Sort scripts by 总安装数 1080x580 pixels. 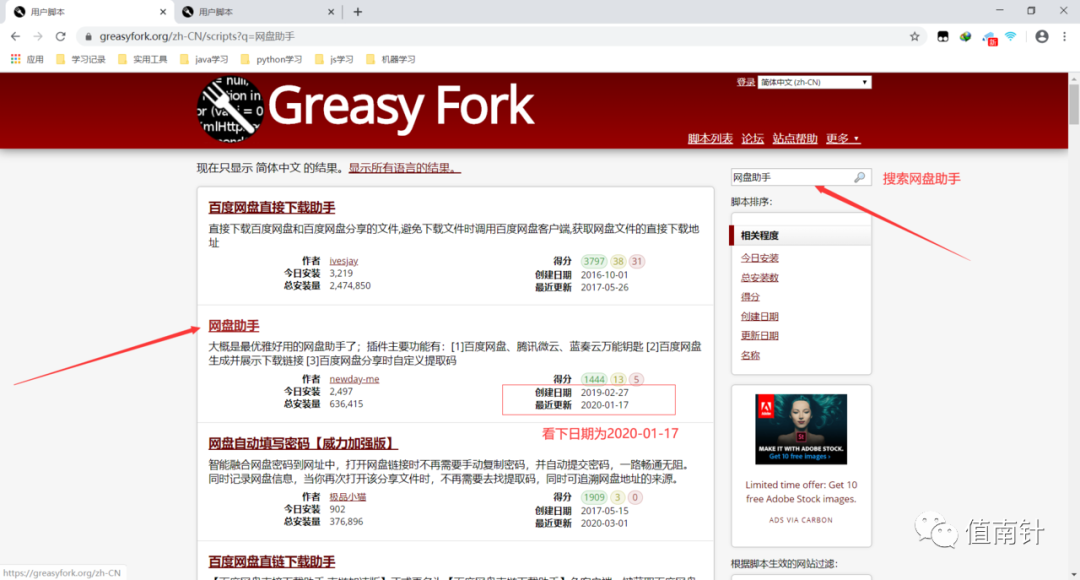[x=759, y=278]
